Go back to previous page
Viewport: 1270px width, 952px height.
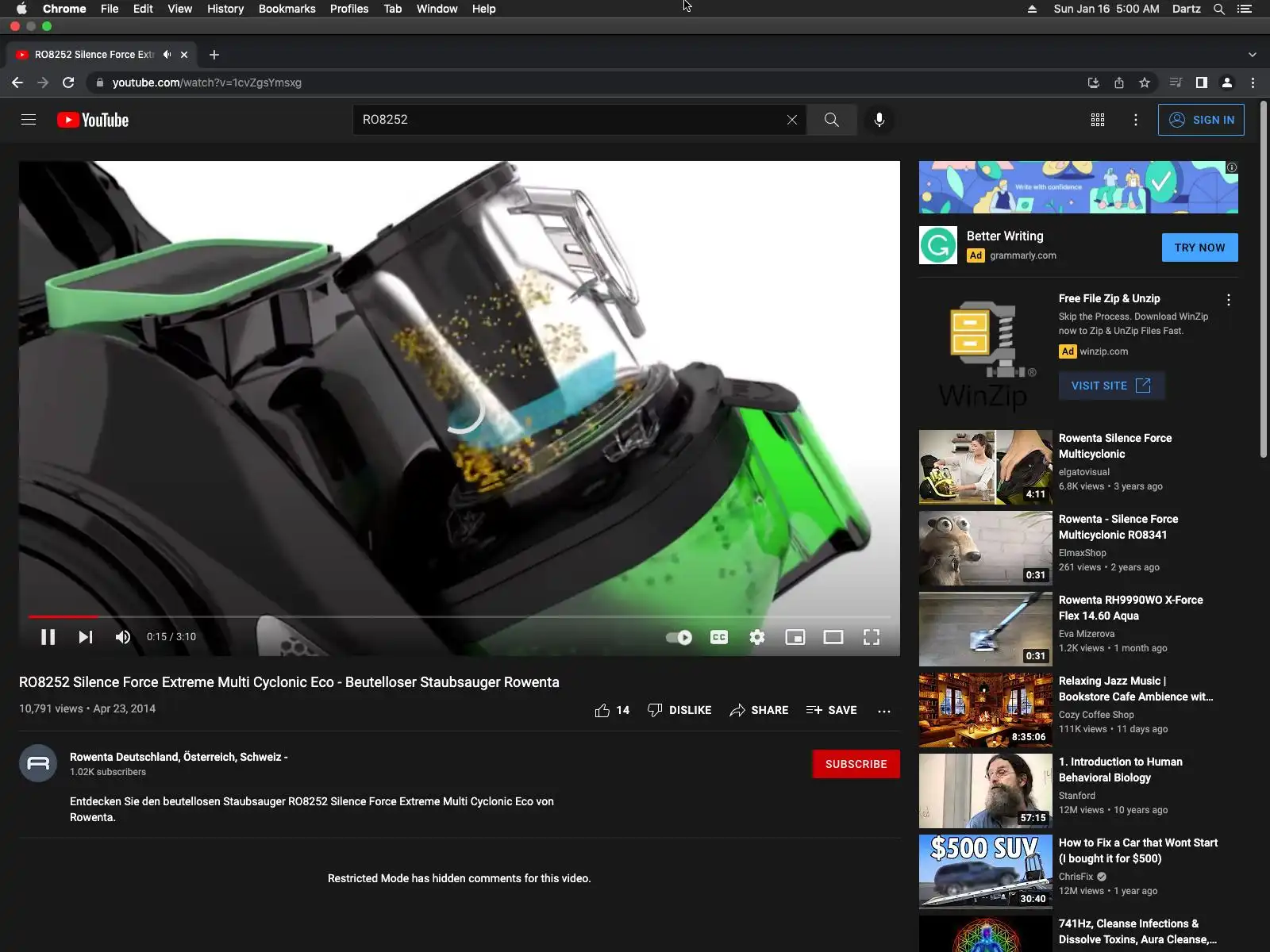(17, 83)
